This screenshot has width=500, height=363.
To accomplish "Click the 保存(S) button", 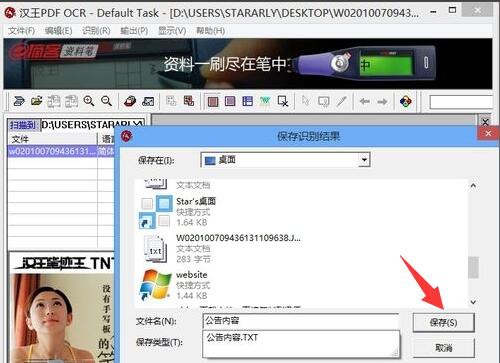I will 443,322.
